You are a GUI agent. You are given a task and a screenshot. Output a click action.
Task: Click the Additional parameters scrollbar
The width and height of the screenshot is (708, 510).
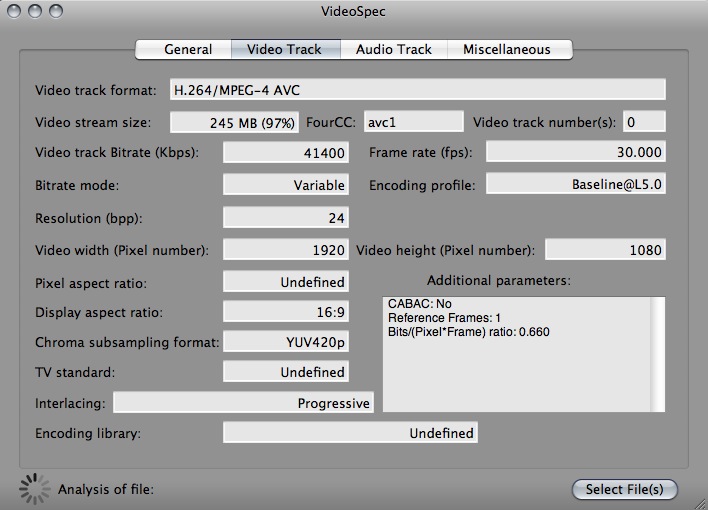[x=657, y=354]
